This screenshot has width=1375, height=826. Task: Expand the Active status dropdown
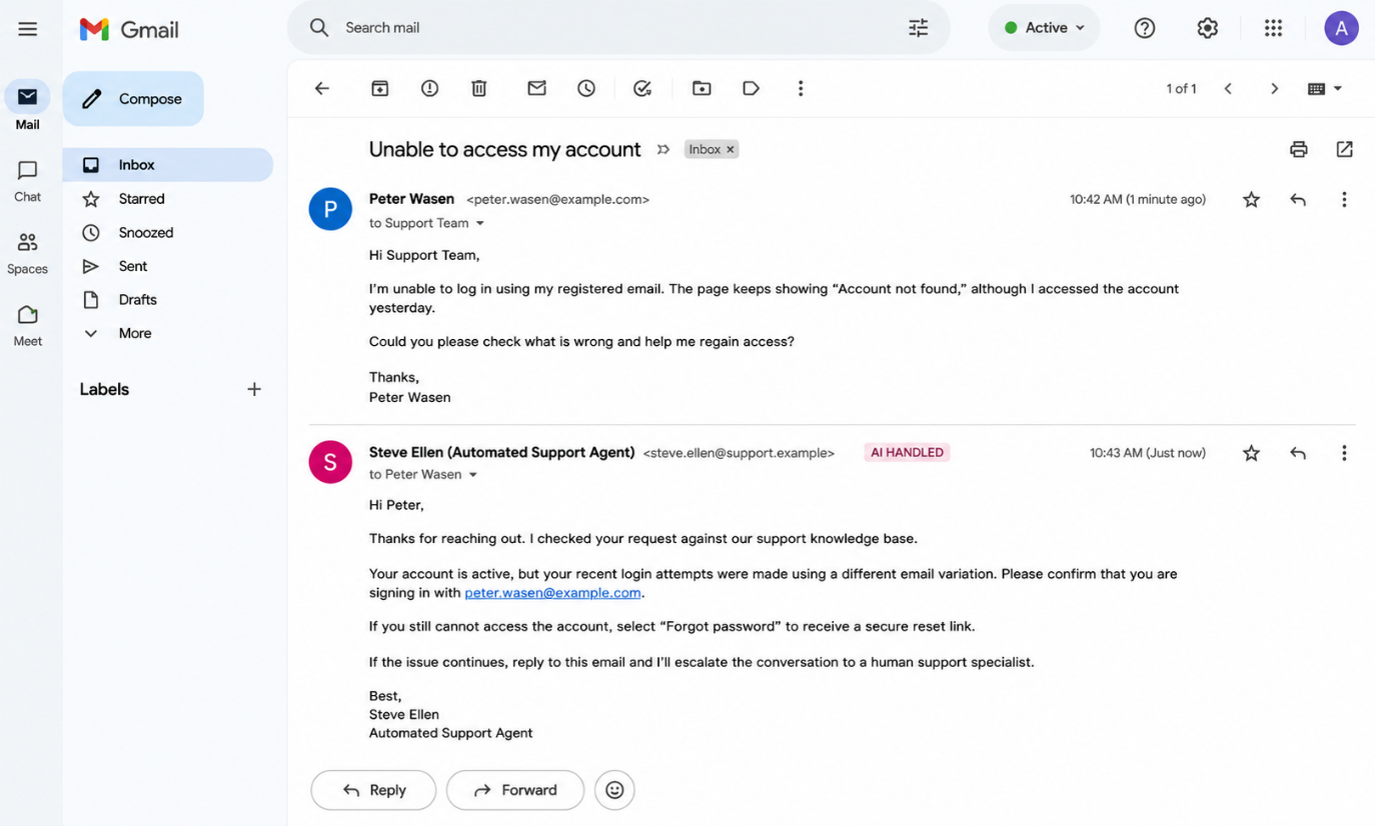1044,28
